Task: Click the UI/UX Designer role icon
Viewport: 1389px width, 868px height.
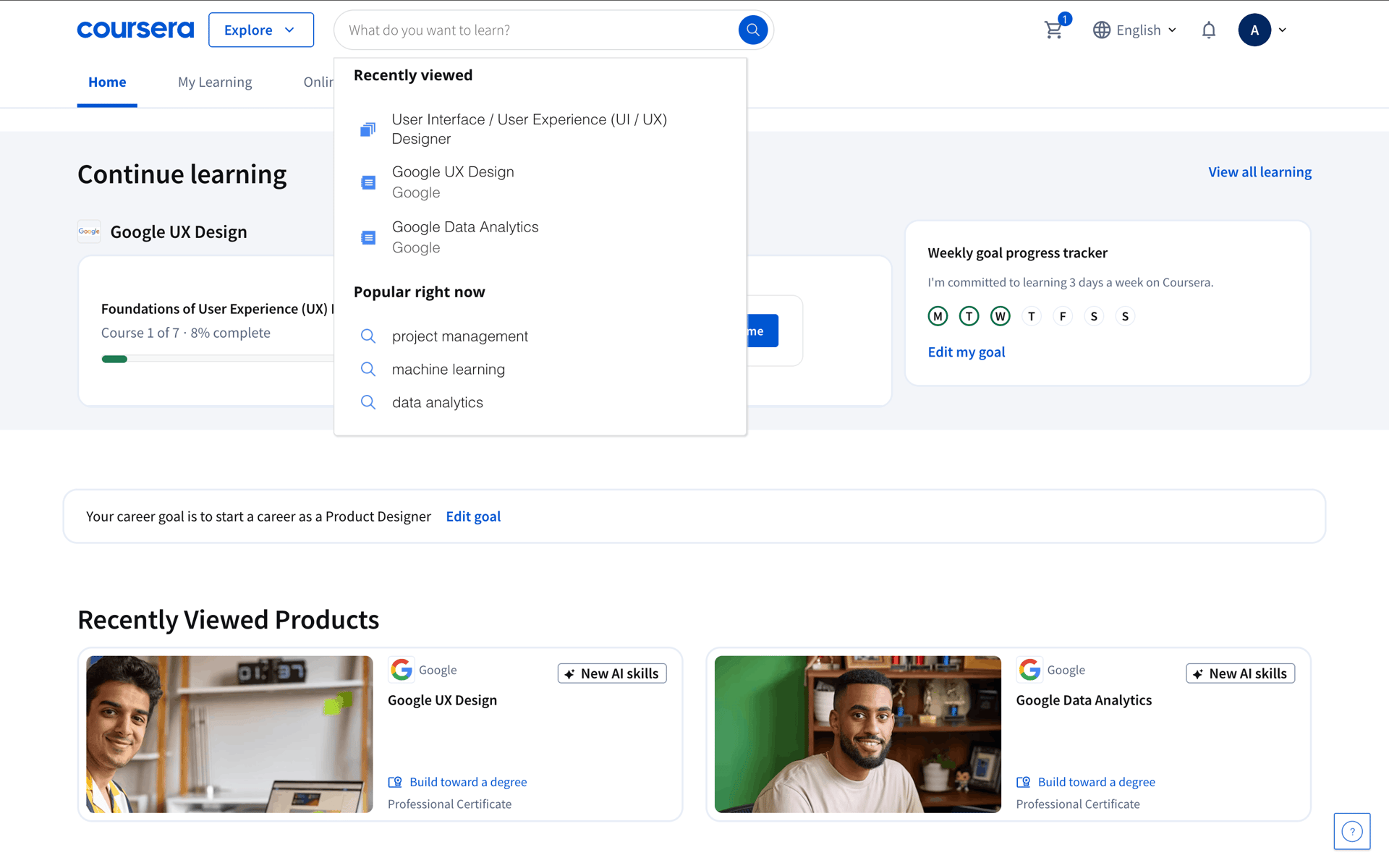Action: click(368, 129)
